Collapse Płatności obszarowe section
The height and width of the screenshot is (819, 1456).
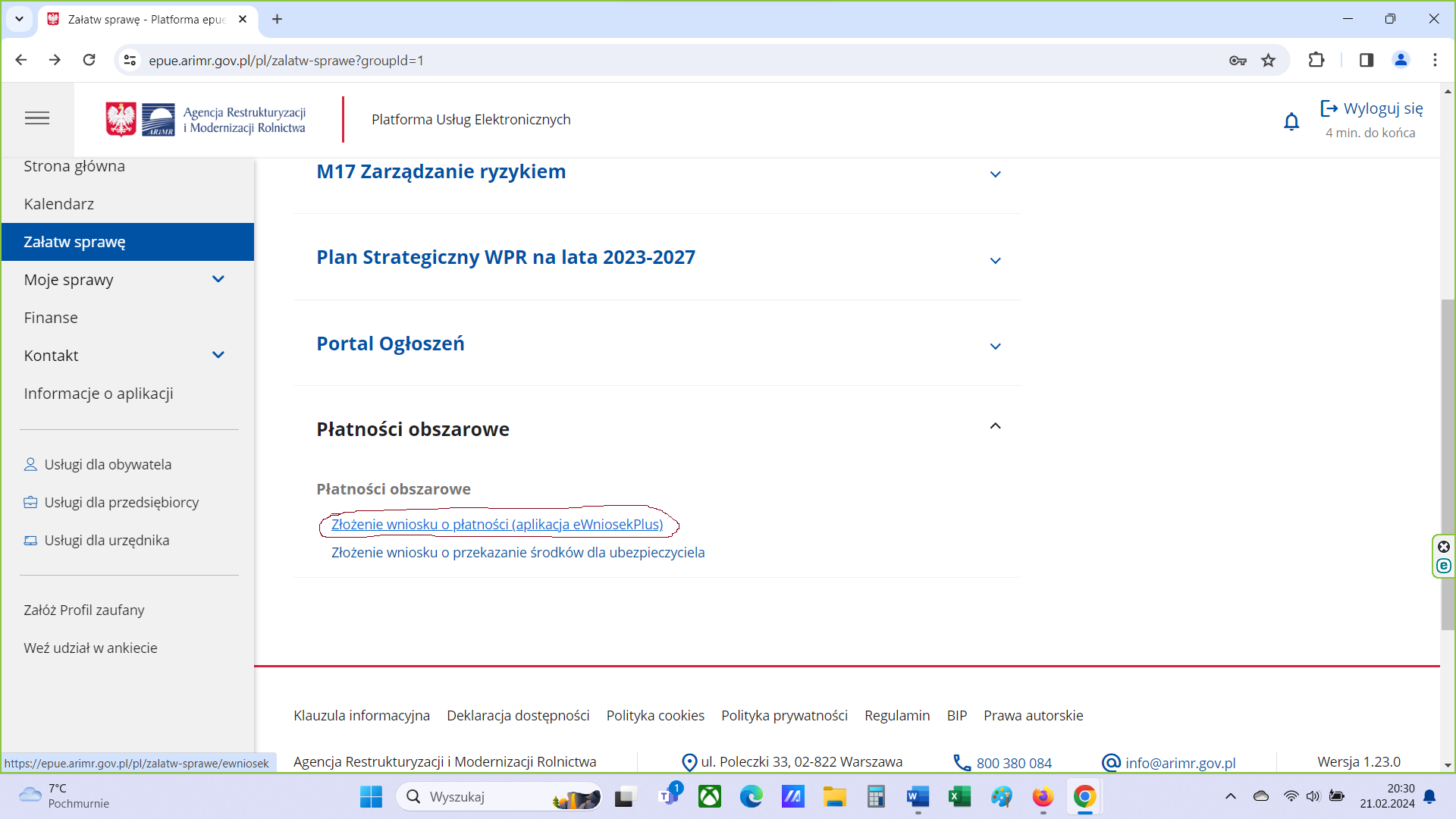click(x=995, y=426)
